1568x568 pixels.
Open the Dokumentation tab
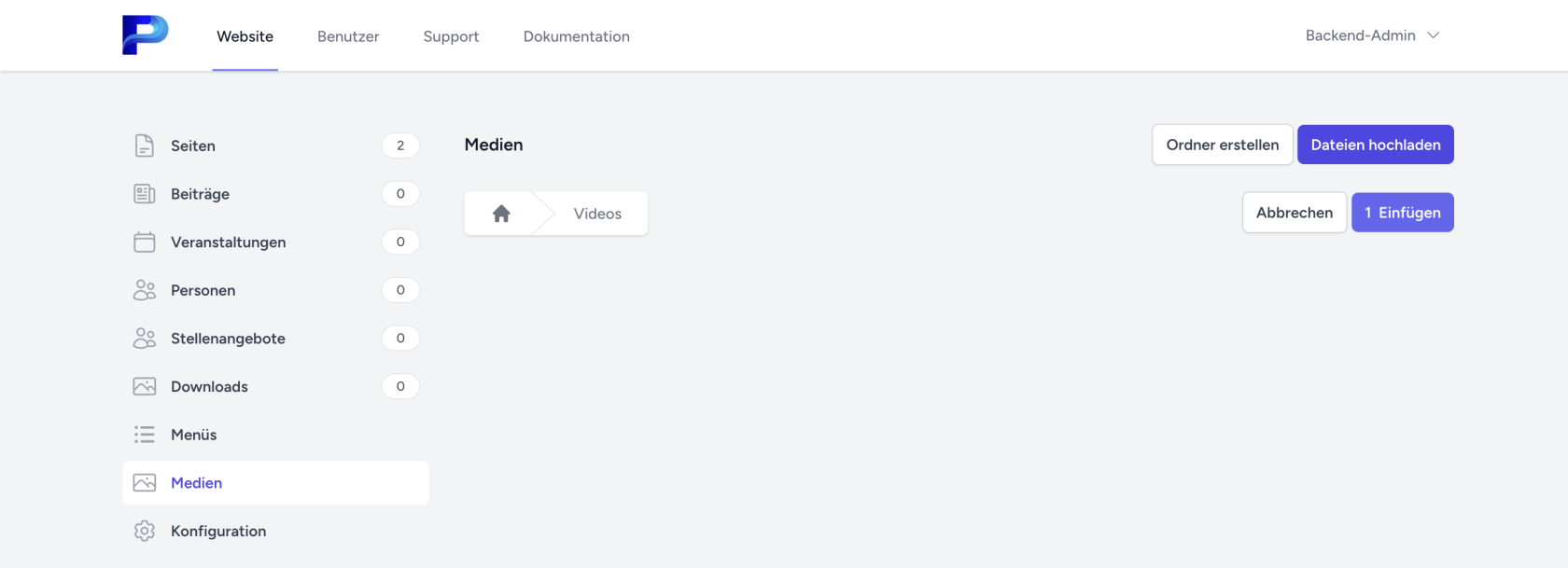[576, 36]
